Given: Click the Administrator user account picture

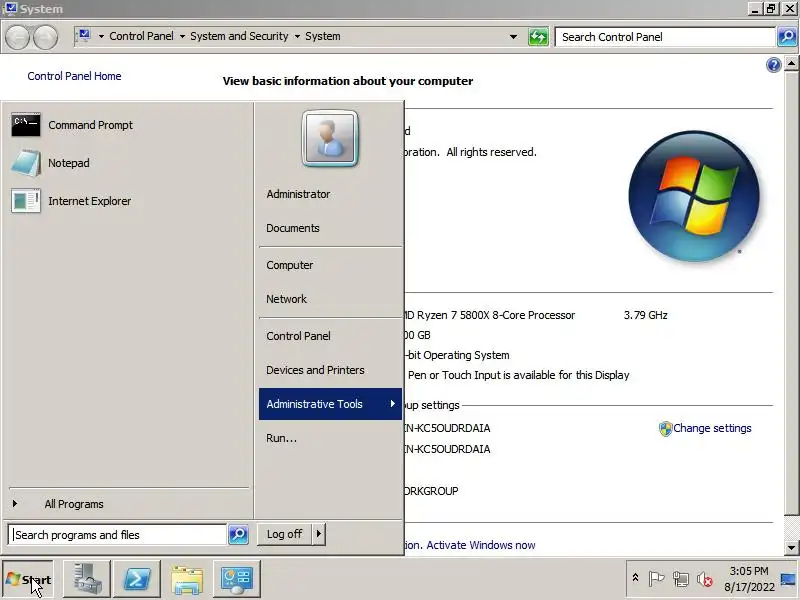Looking at the screenshot, I should 330,139.
